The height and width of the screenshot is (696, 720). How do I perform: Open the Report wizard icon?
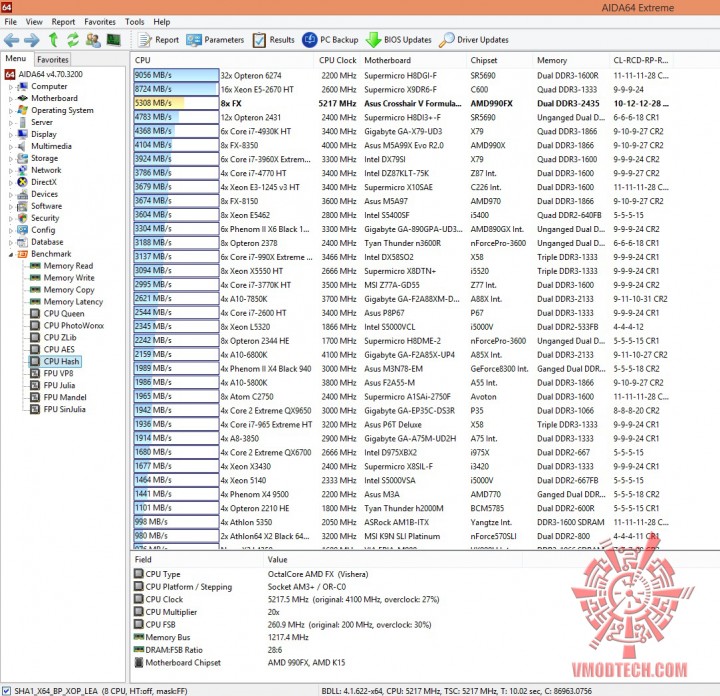[x=145, y=40]
